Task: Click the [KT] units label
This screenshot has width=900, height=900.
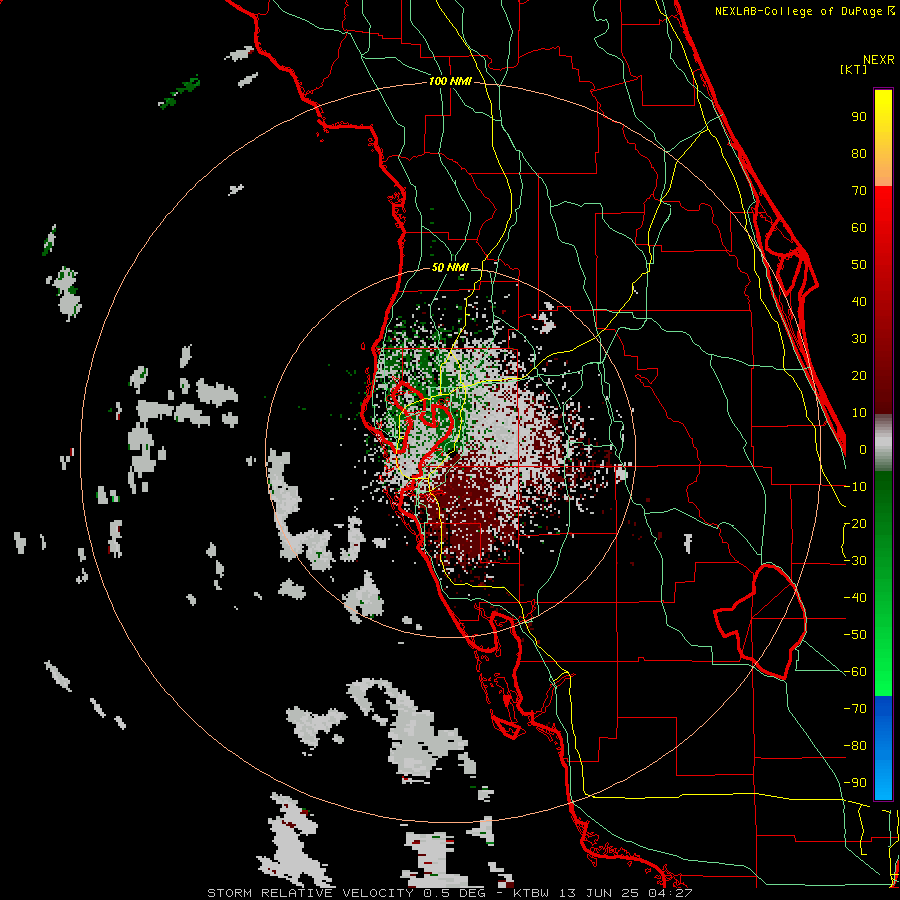Action: [854, 69]
